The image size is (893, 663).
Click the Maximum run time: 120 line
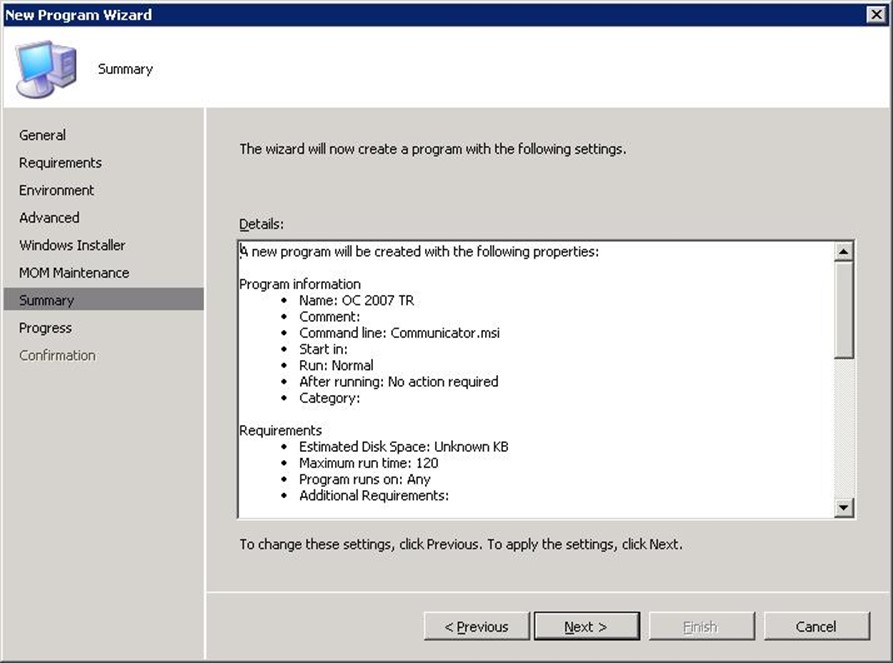368,463
